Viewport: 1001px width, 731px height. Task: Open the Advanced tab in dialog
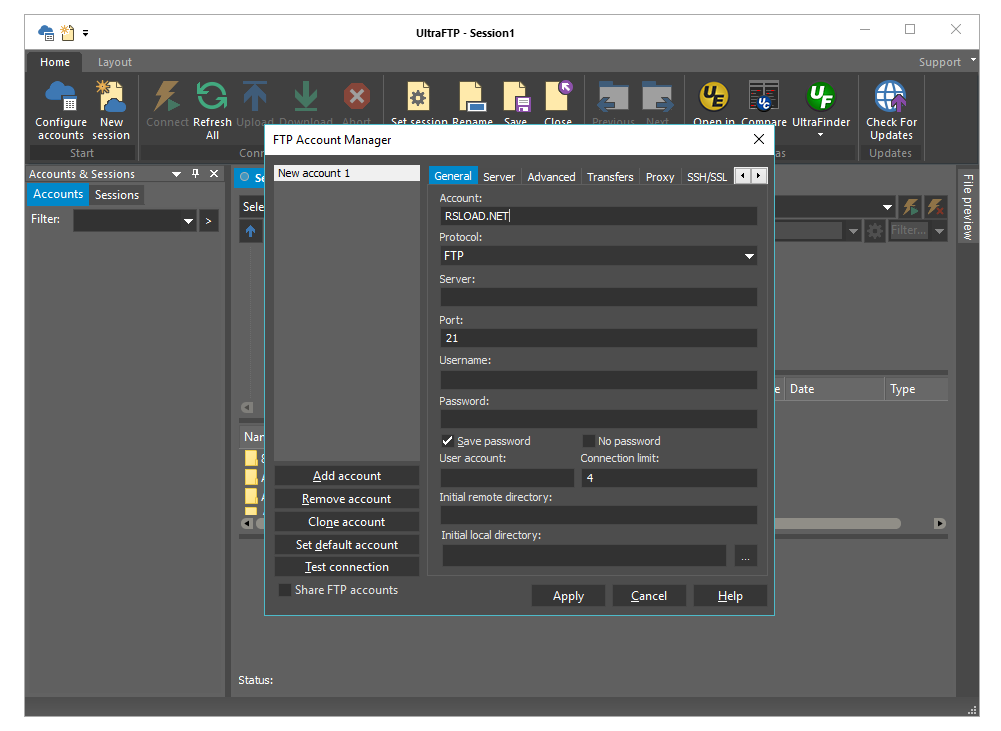551,177
